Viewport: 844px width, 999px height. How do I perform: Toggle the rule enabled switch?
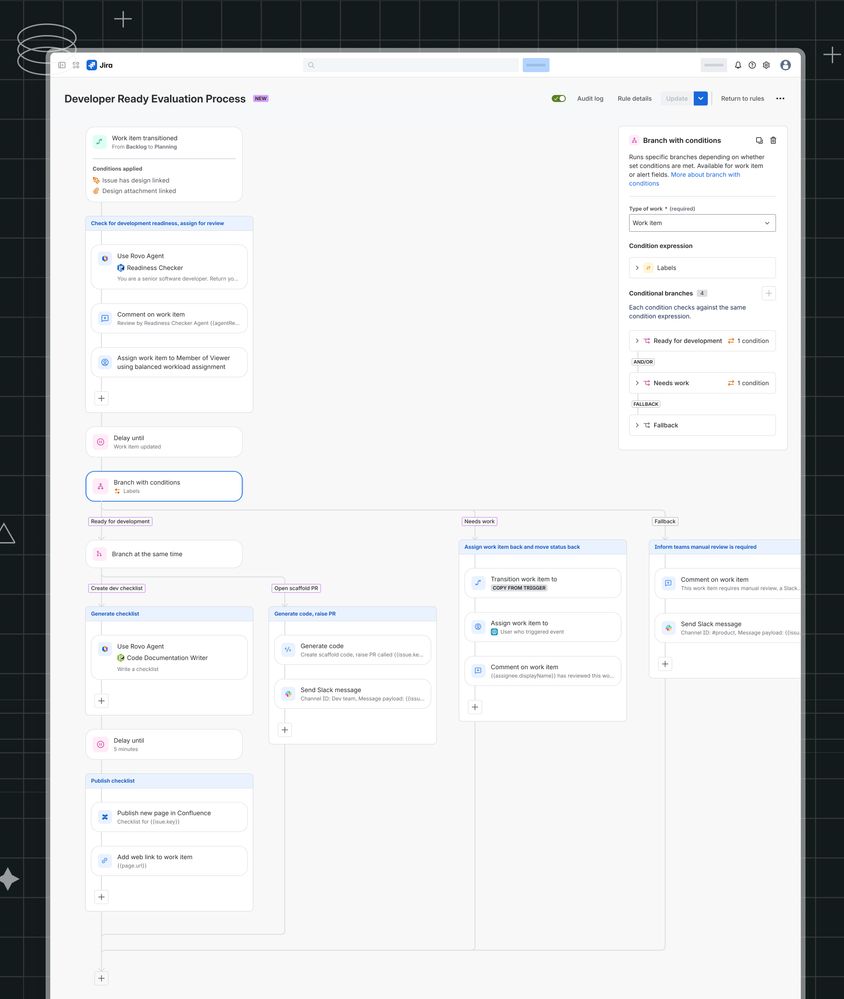[x=558, y=99]
